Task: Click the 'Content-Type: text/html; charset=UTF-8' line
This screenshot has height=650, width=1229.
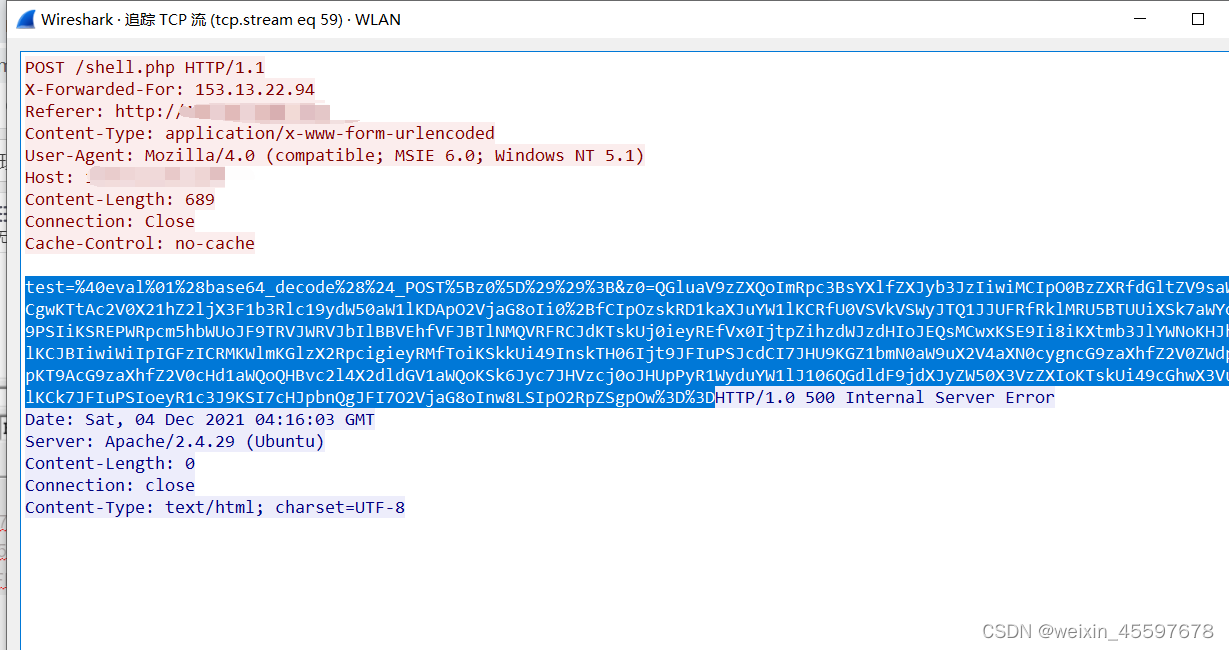Action: (215, 507)
